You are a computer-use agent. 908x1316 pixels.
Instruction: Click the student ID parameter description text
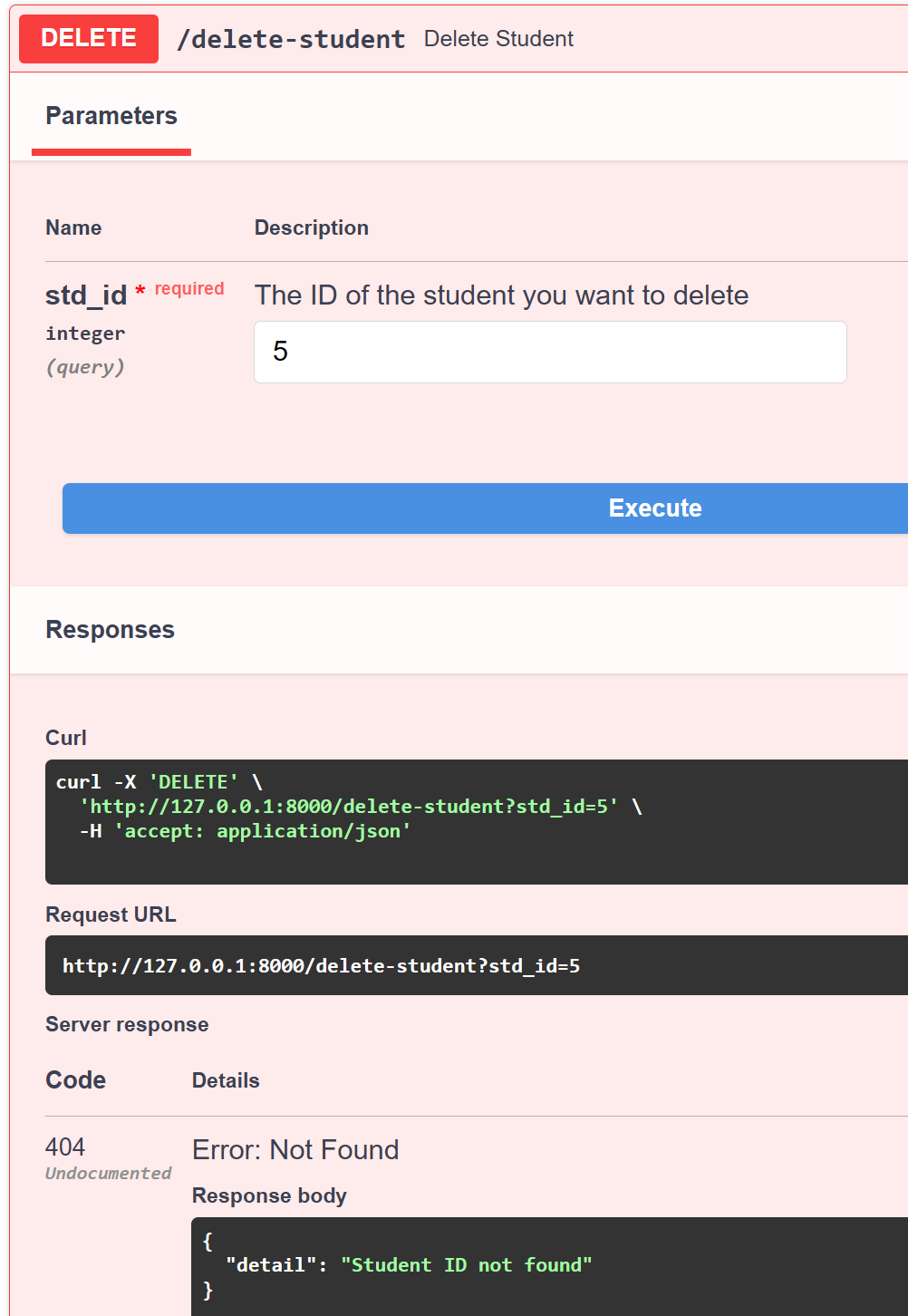tap(501, 295)
